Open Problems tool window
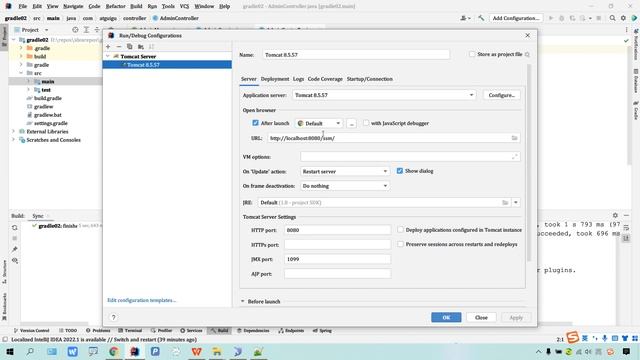640x360 pixels. tap(98, 330)
